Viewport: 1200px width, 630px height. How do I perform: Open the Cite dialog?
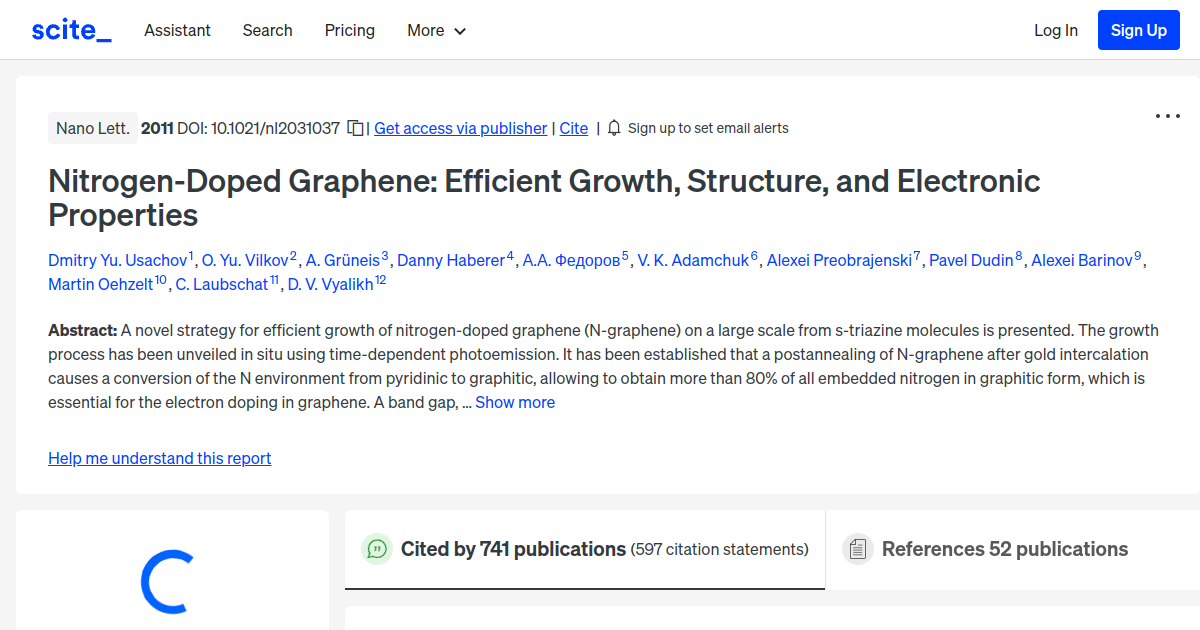573,128
